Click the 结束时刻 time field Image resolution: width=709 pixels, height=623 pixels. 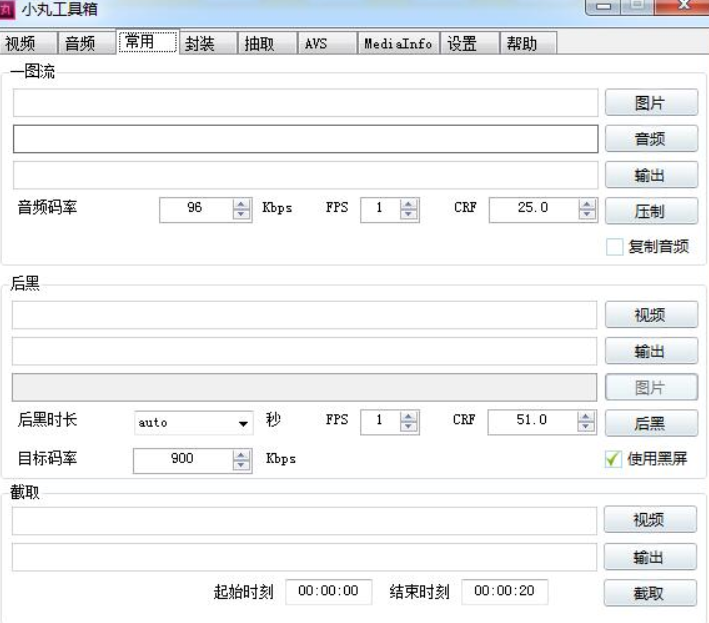click(x=505, y=591)
